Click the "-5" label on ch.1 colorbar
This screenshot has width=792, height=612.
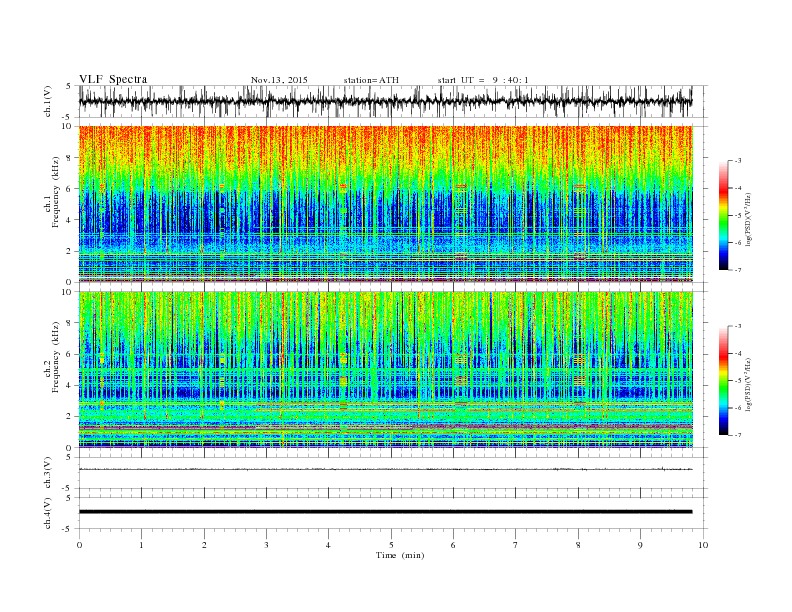738,215
